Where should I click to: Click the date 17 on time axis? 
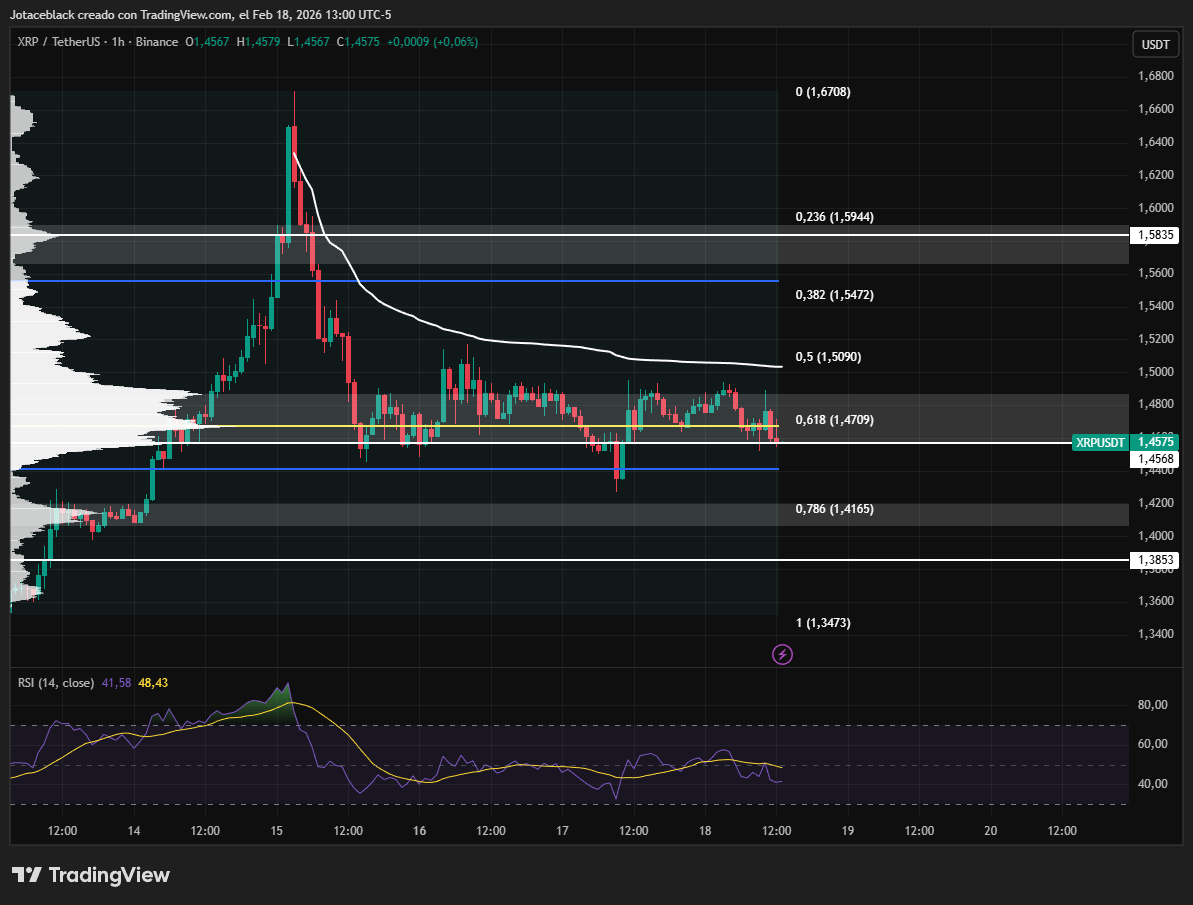[562, 830]
